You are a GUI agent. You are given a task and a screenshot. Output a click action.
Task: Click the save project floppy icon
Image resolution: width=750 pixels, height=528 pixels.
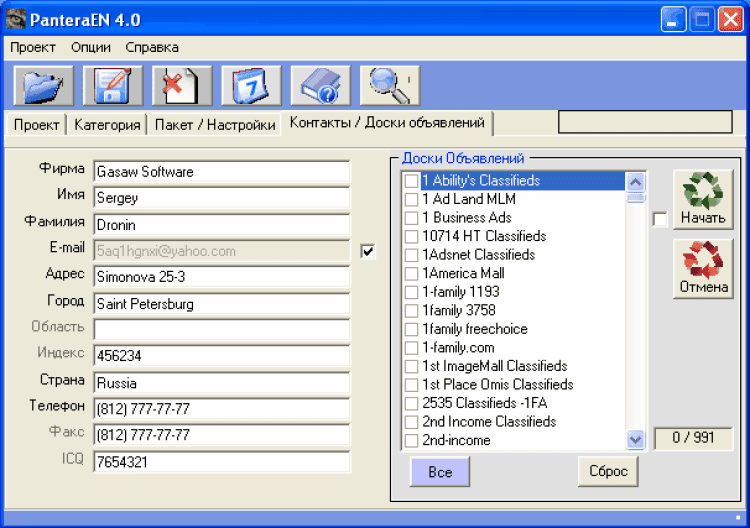click(113, 86)
